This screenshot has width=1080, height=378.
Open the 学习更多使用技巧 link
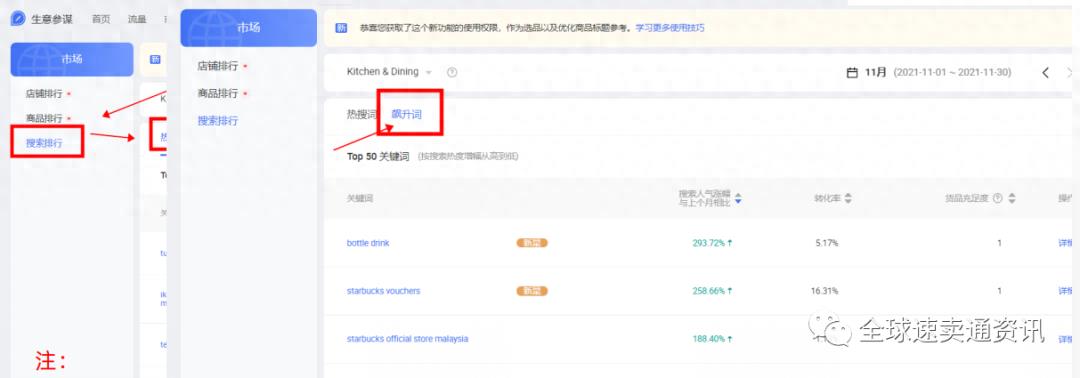669,28
